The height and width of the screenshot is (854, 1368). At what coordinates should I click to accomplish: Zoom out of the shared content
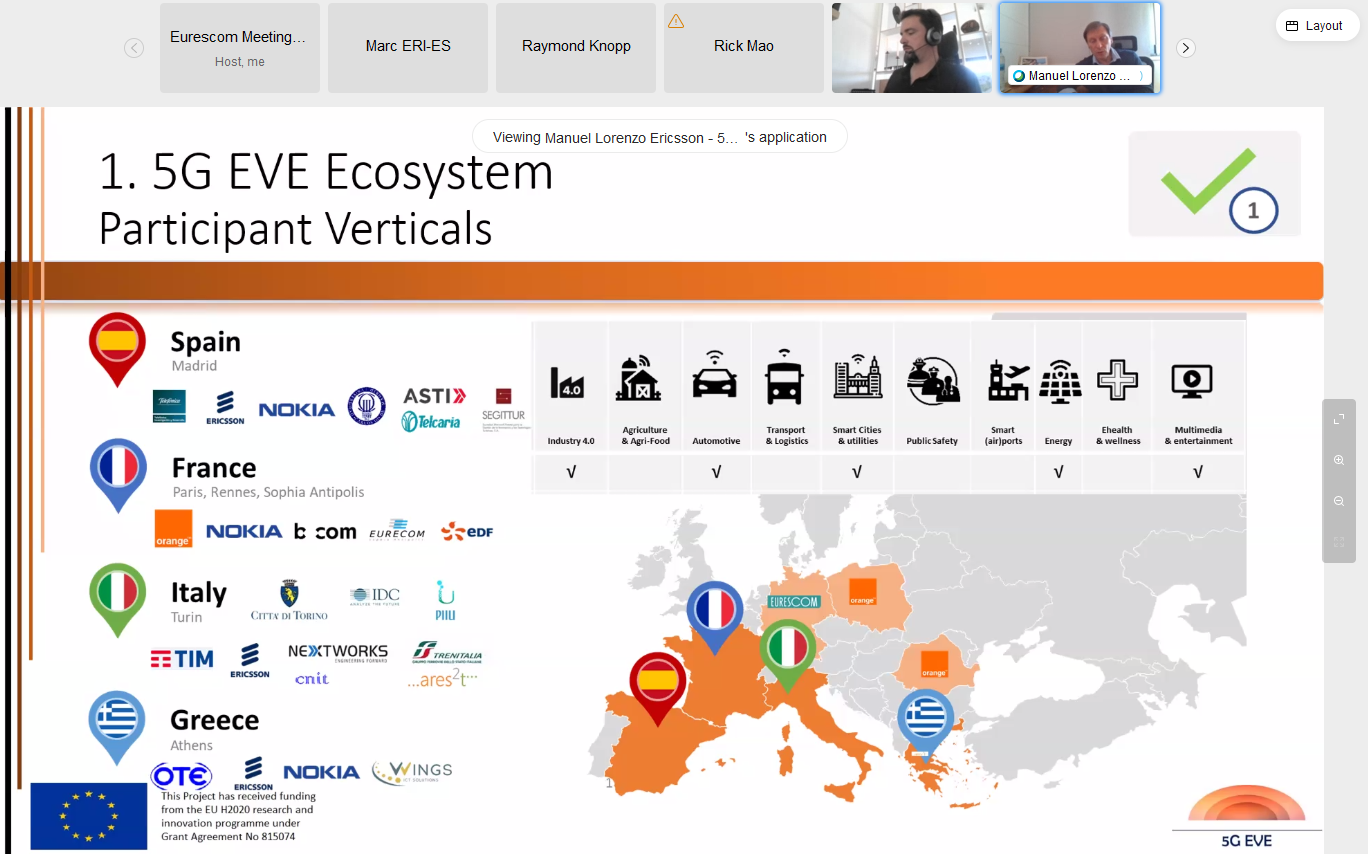[x=1339, y=501]
